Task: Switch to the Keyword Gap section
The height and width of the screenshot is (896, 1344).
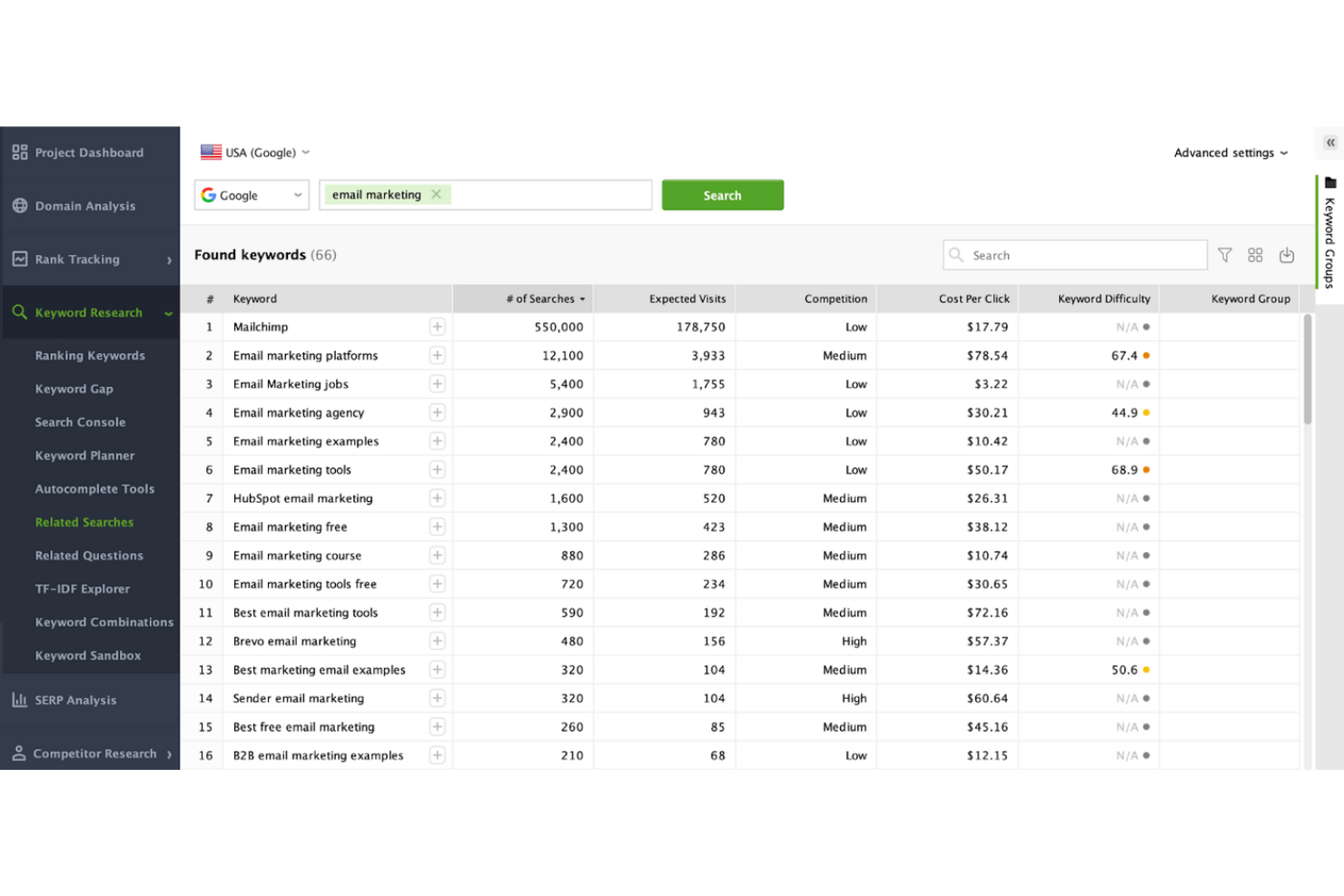Action: coord(74,389)
